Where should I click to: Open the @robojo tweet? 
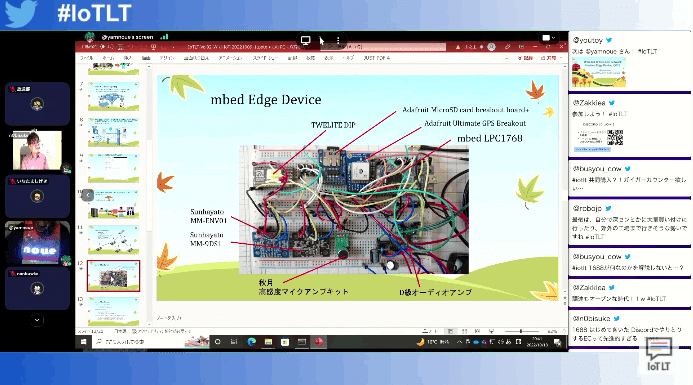[629, 222]
